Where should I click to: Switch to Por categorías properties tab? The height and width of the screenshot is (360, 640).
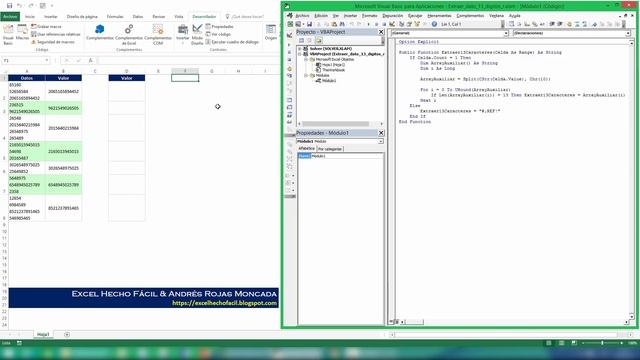(330, 149)
